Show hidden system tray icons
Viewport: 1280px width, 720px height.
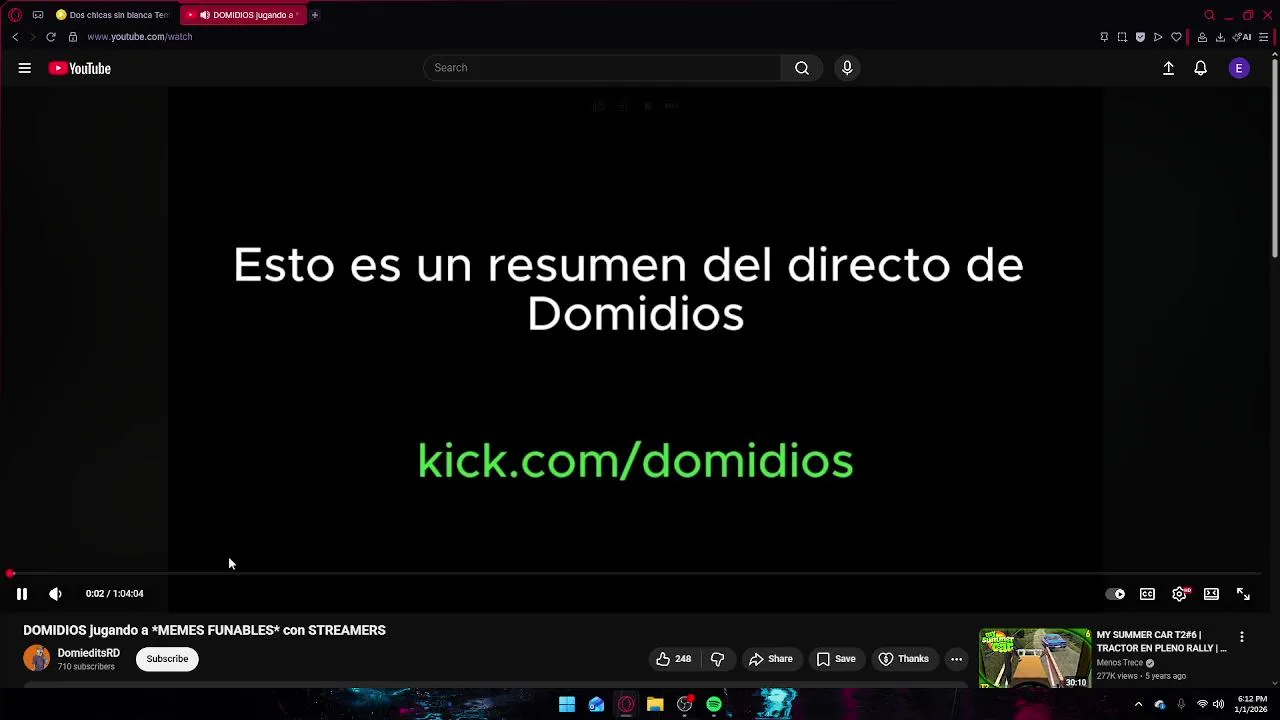(x=1138, y=705)
